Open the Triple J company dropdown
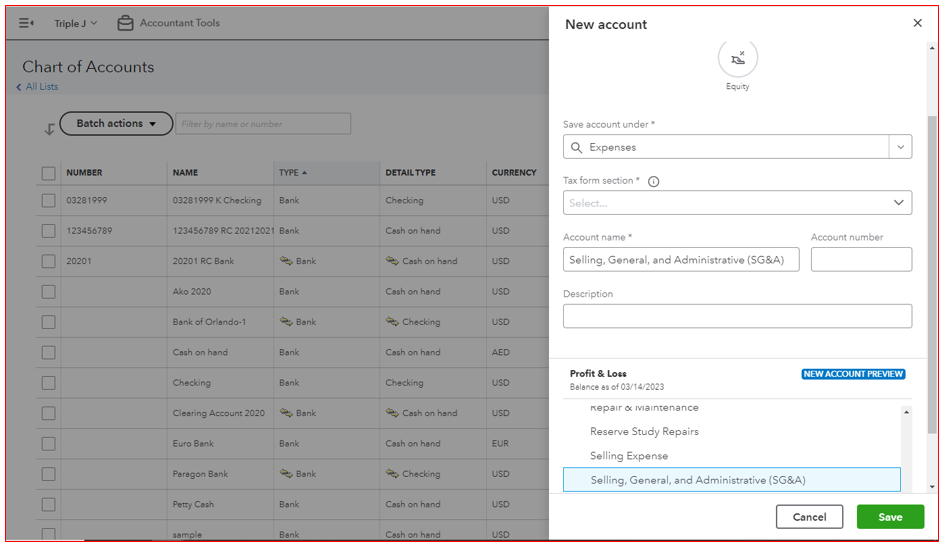The width and height of the screenshot is (944, 547). [x=76, y=23]
